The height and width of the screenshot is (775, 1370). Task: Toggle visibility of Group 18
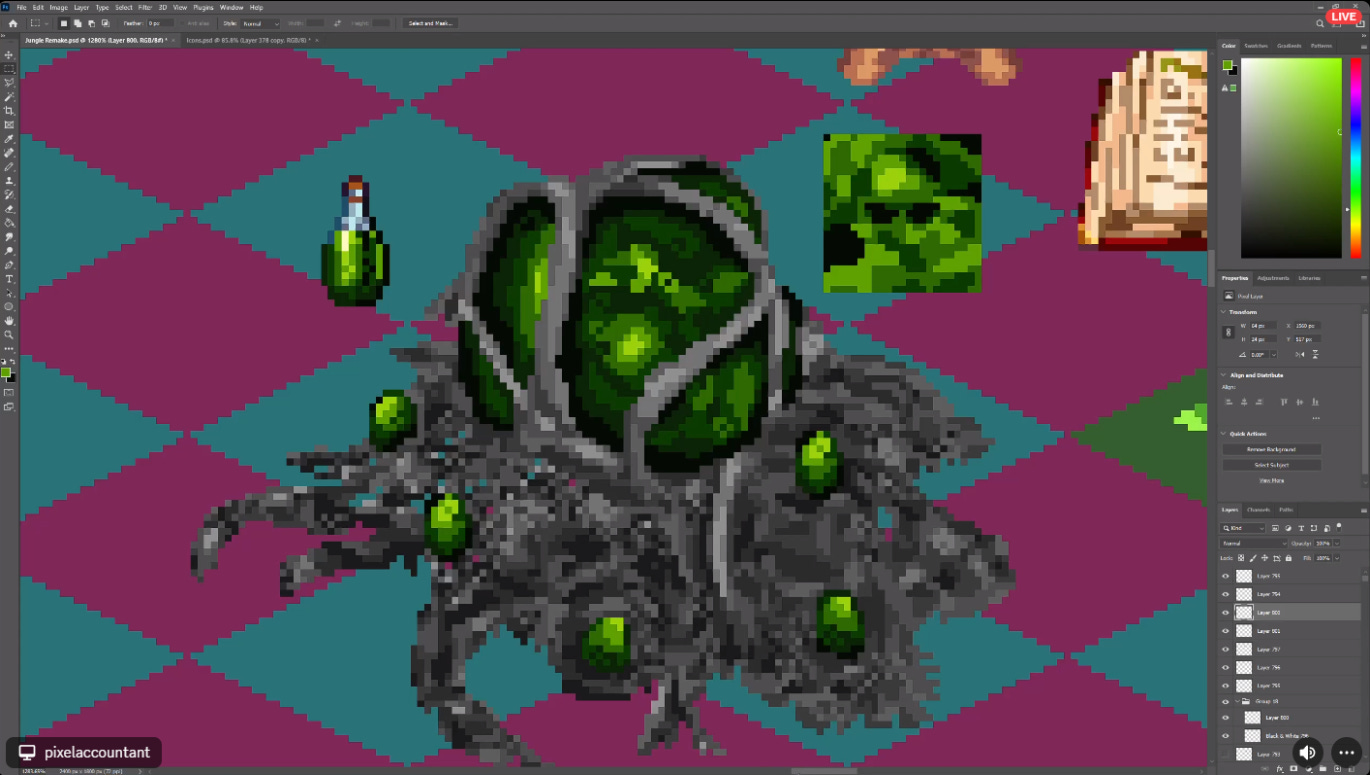pos(1225,701)
